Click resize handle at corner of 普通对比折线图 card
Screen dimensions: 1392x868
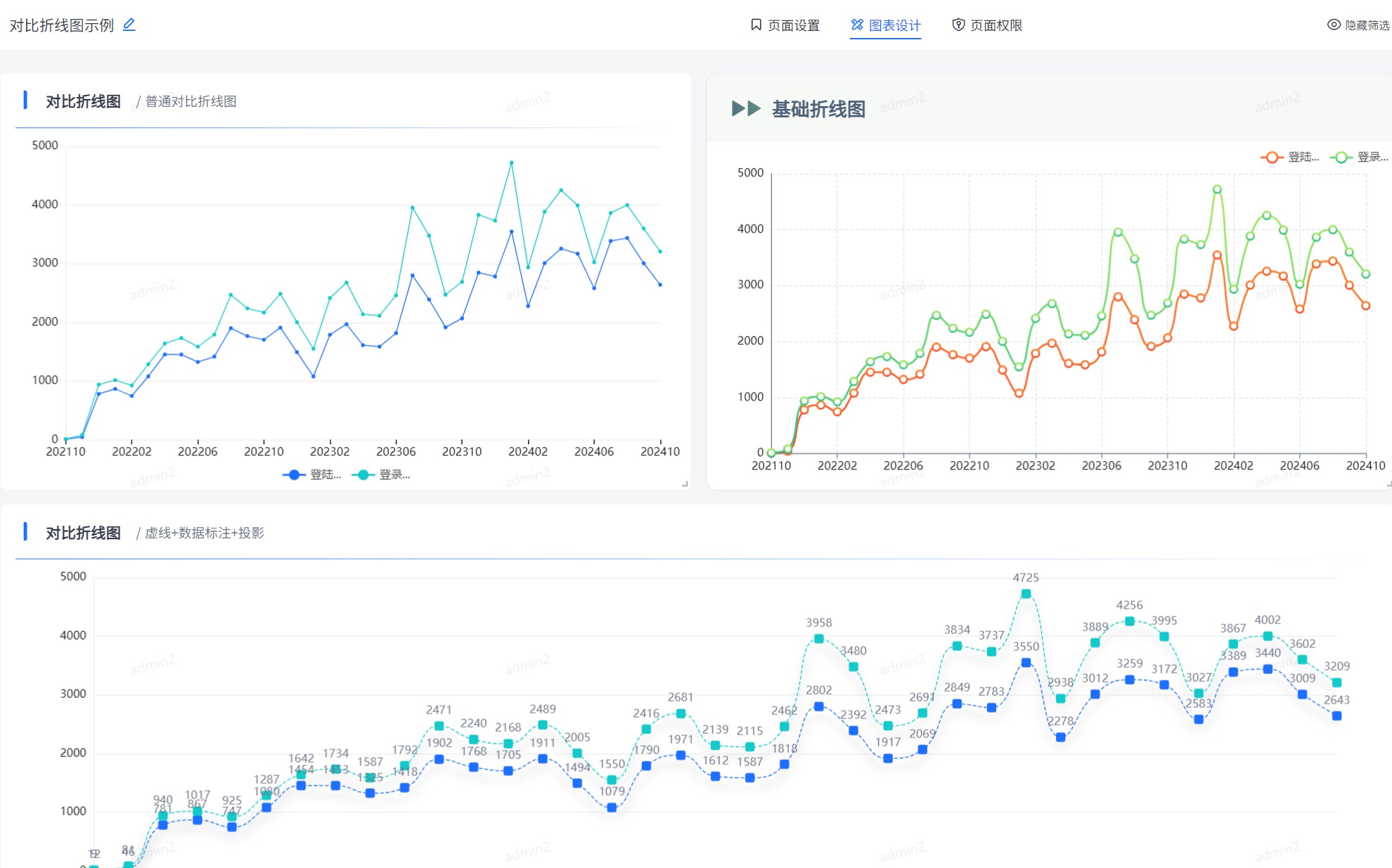[x=685, y=484]
